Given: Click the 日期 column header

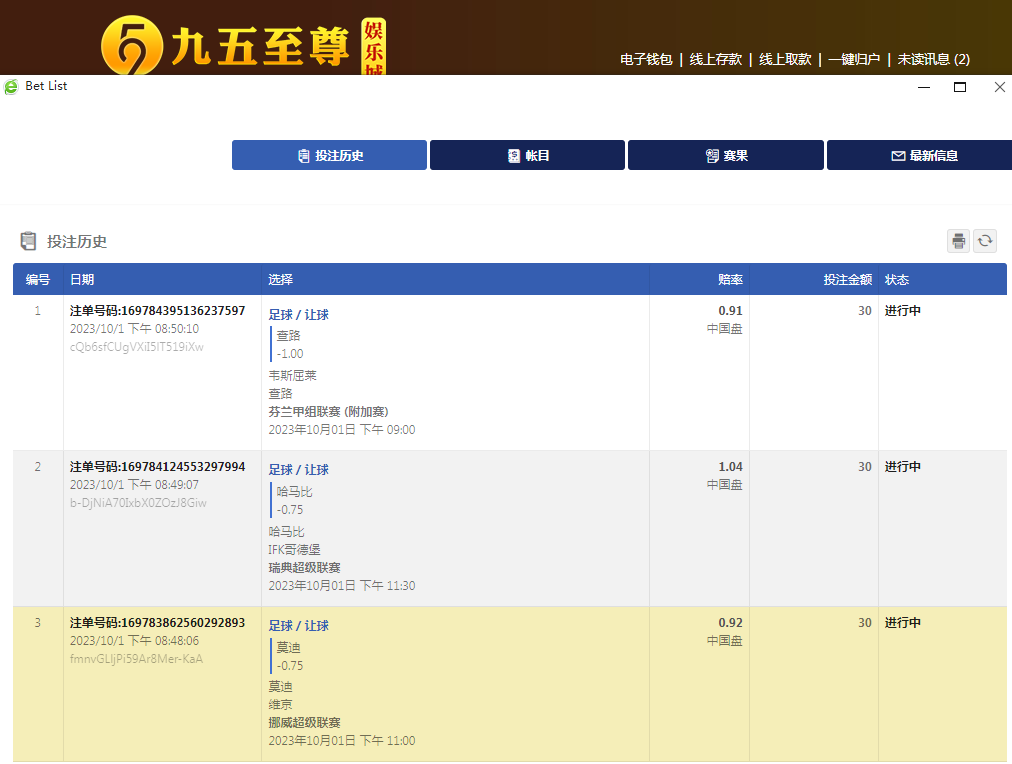Looking at the screenshot, I should [x=82, y=279].
